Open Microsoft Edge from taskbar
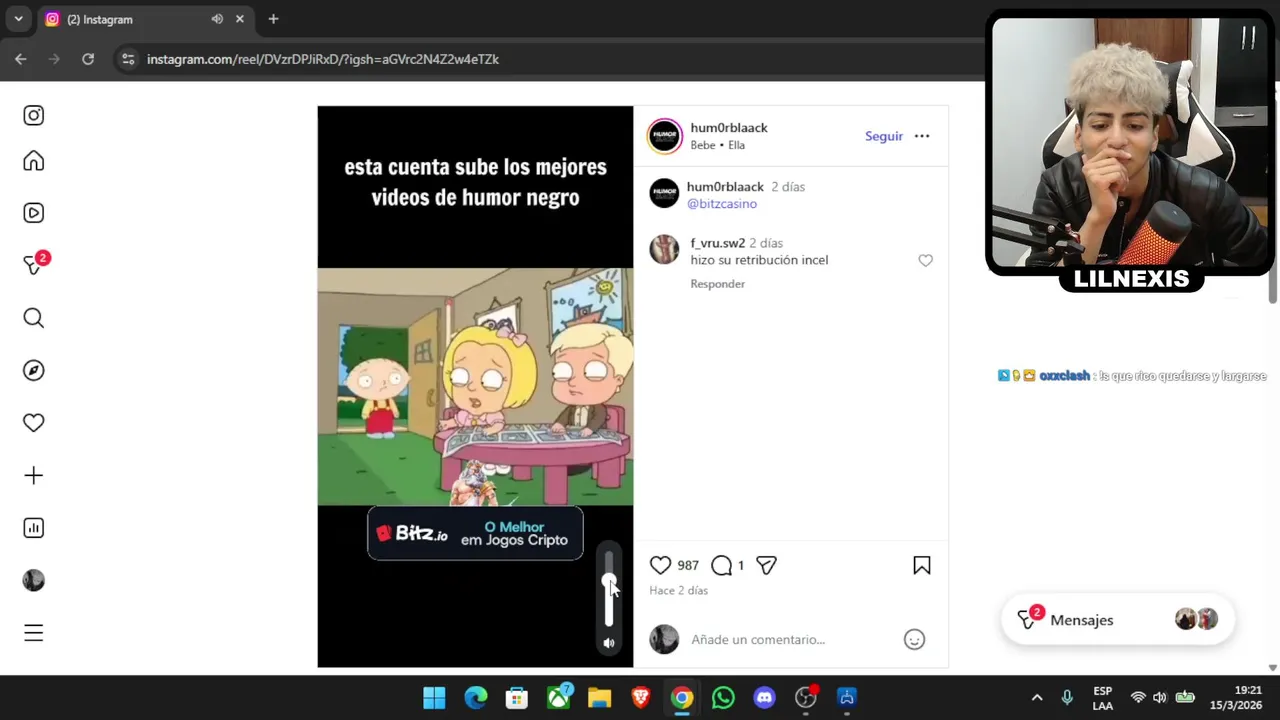1280x720 pixels. (476, 697)
